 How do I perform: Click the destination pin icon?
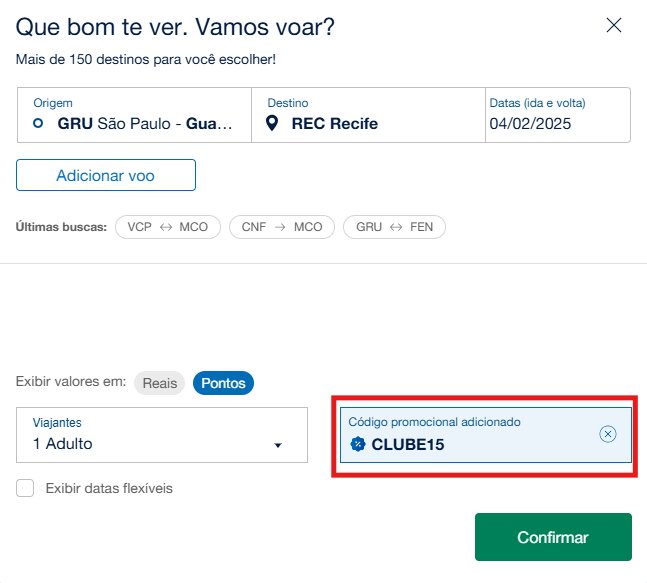(272, 123)
